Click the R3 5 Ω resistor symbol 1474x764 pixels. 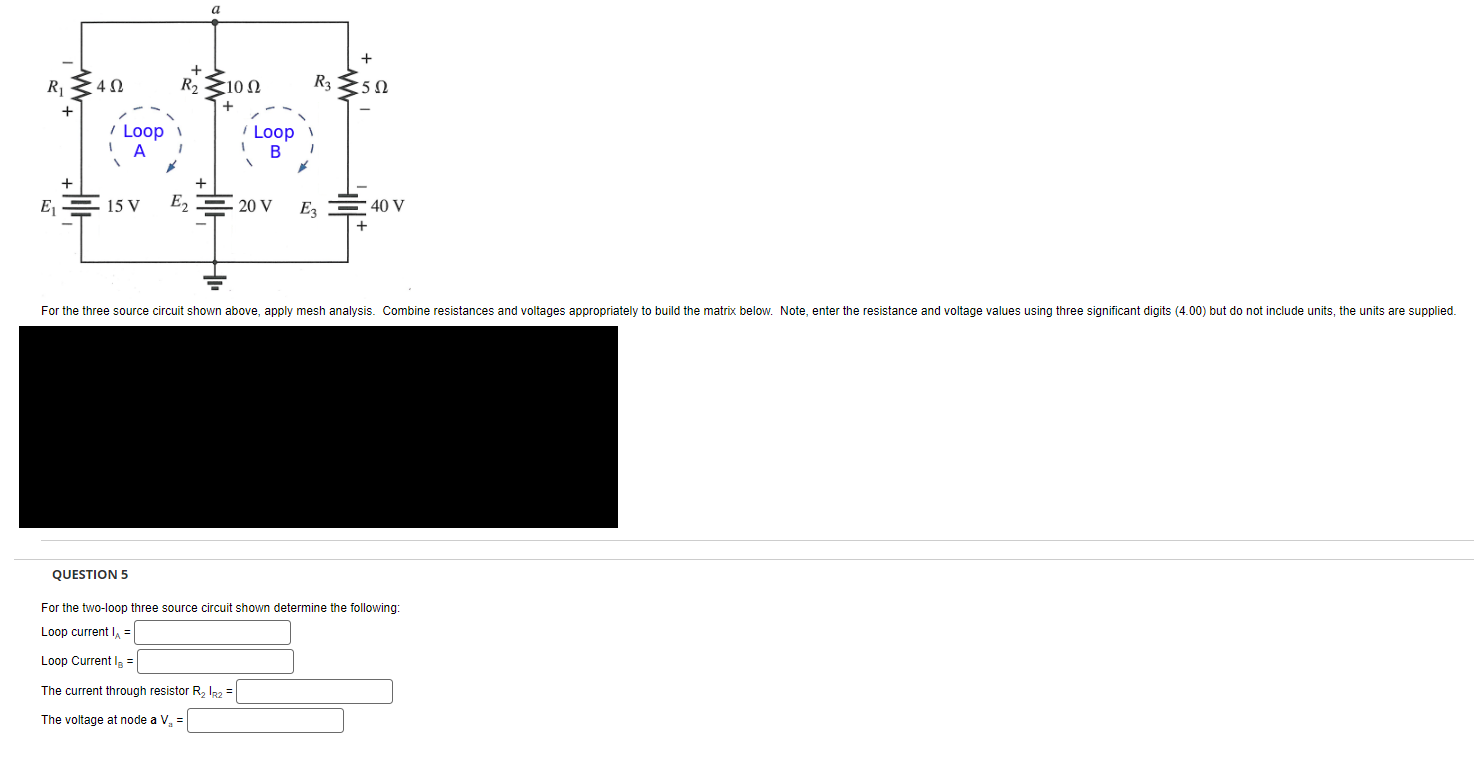point(349,87)
